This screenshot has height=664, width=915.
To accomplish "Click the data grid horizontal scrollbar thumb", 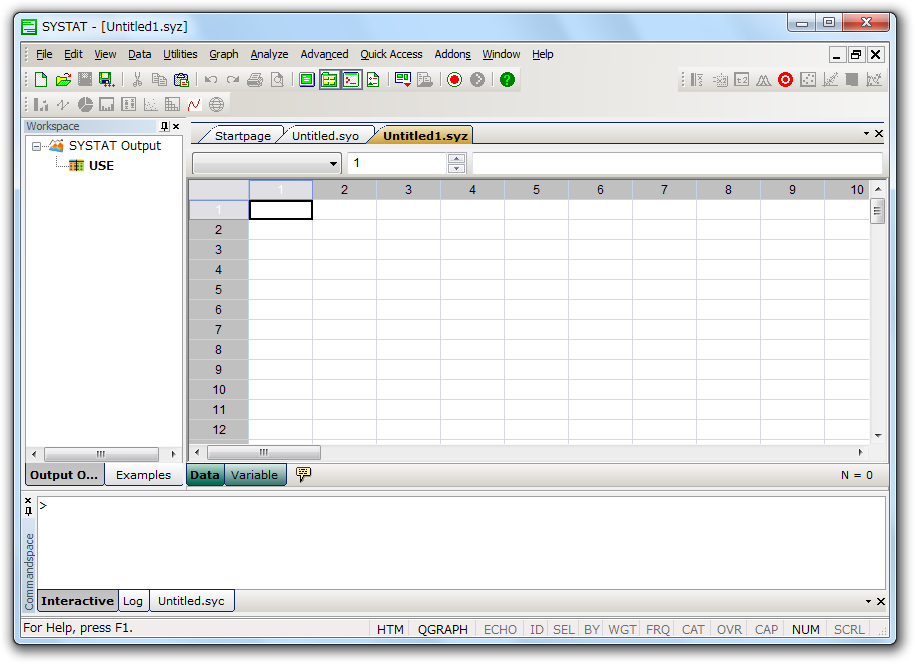I will click(x=264, y=452).
